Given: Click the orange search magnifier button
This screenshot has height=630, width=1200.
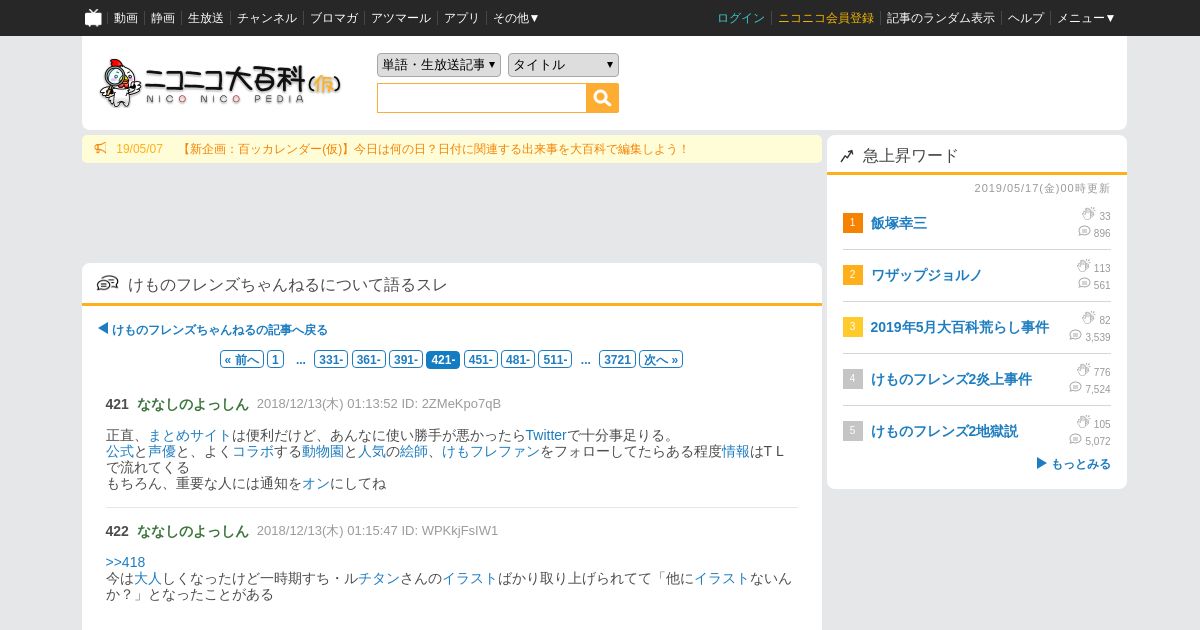Looking at the screenshot, I should [x=603, y=98].
